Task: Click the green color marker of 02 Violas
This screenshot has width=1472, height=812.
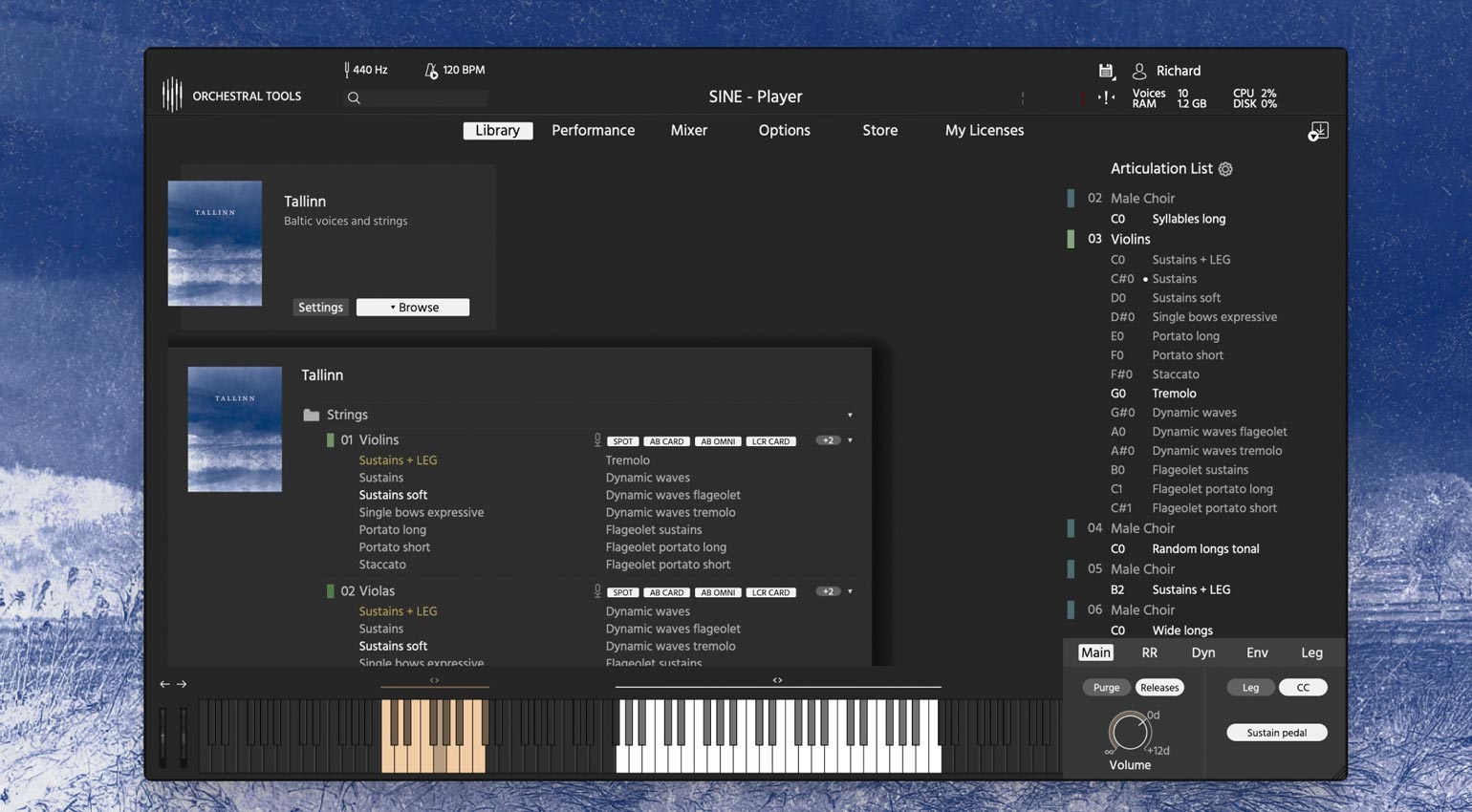Action: [331, 591]
